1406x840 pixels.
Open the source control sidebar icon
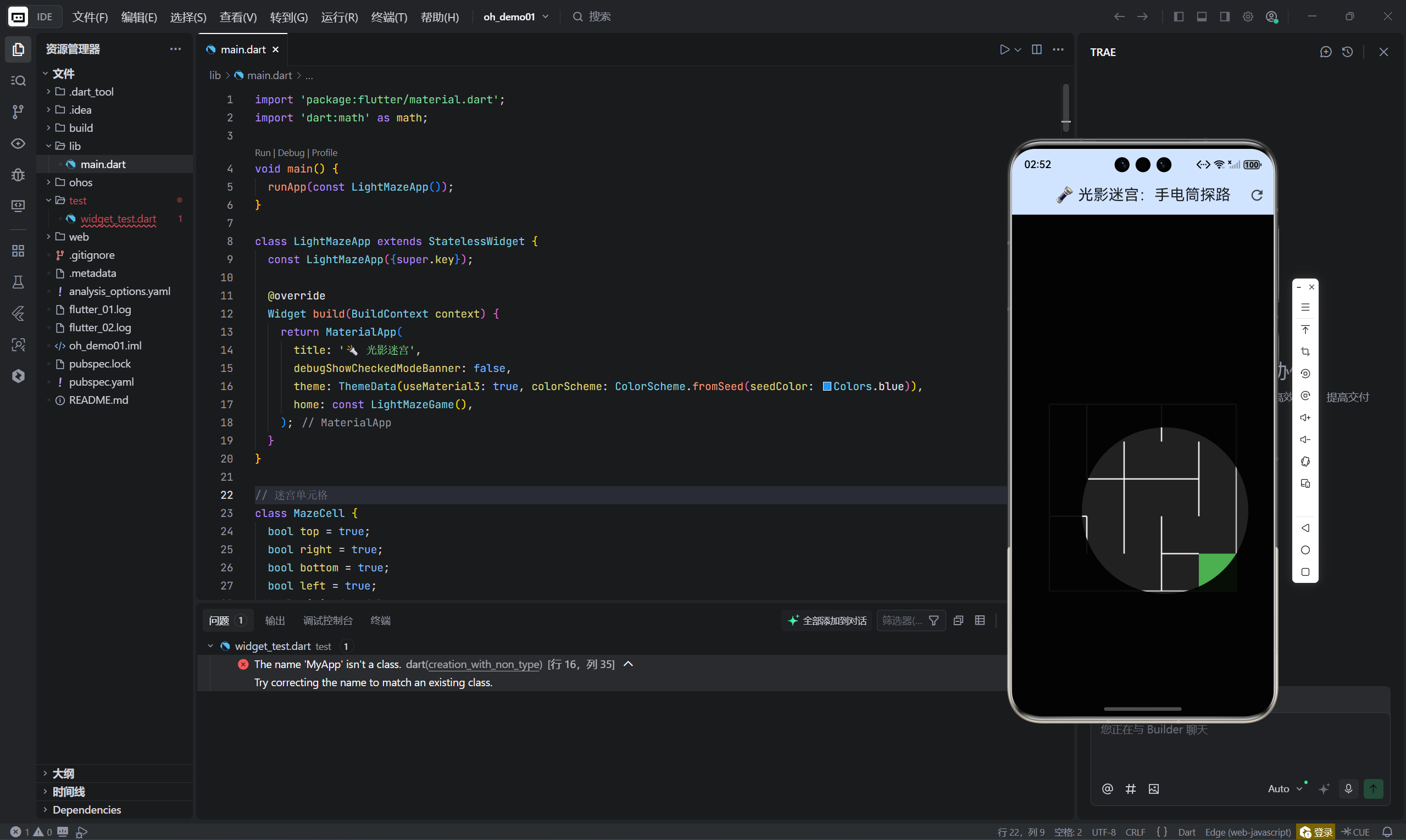pyautogui.click(x=18, y=112)
